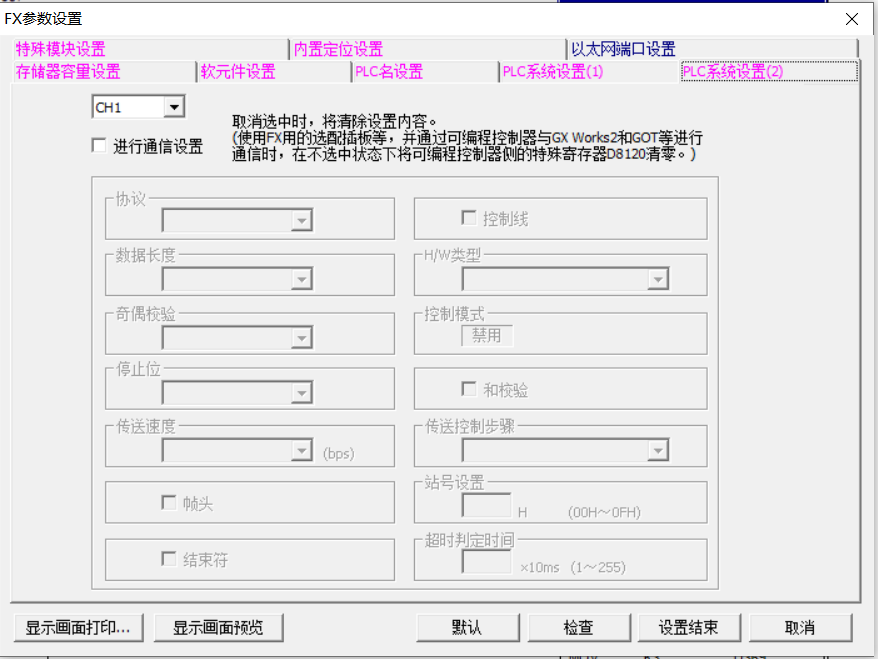Check the 结束符 option
The image size is (878, 659).
pyautogui.click(x=169, y=559)
